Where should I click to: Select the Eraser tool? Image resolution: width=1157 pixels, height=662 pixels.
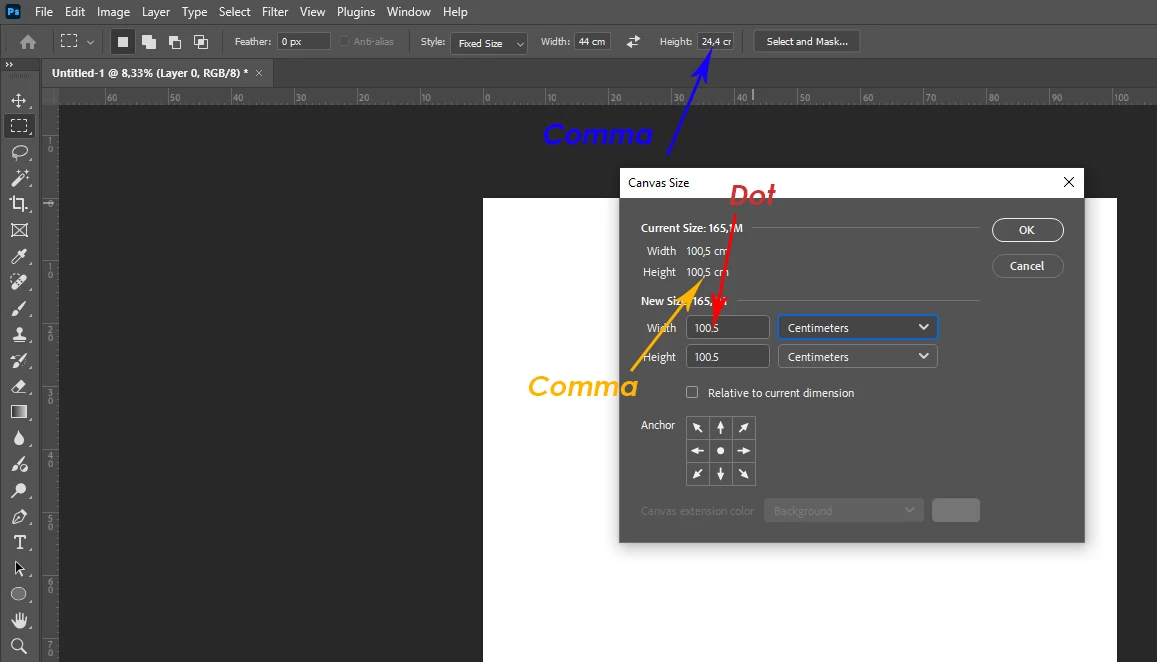[19, 387]
